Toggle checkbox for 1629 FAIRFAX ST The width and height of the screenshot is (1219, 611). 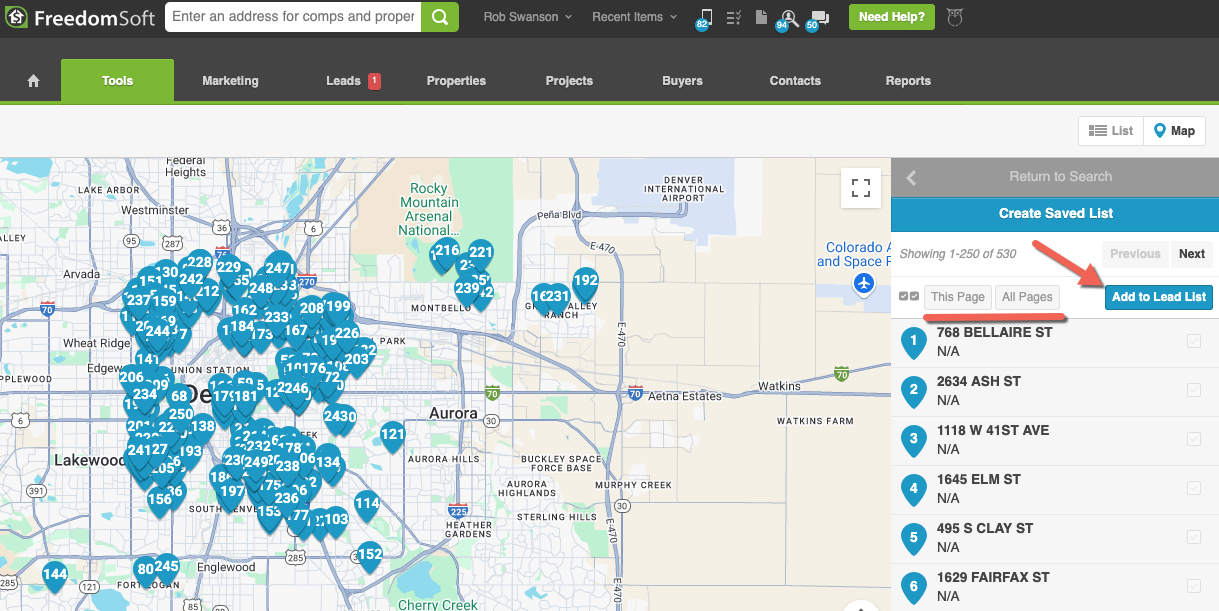[x=1194, y=586]
